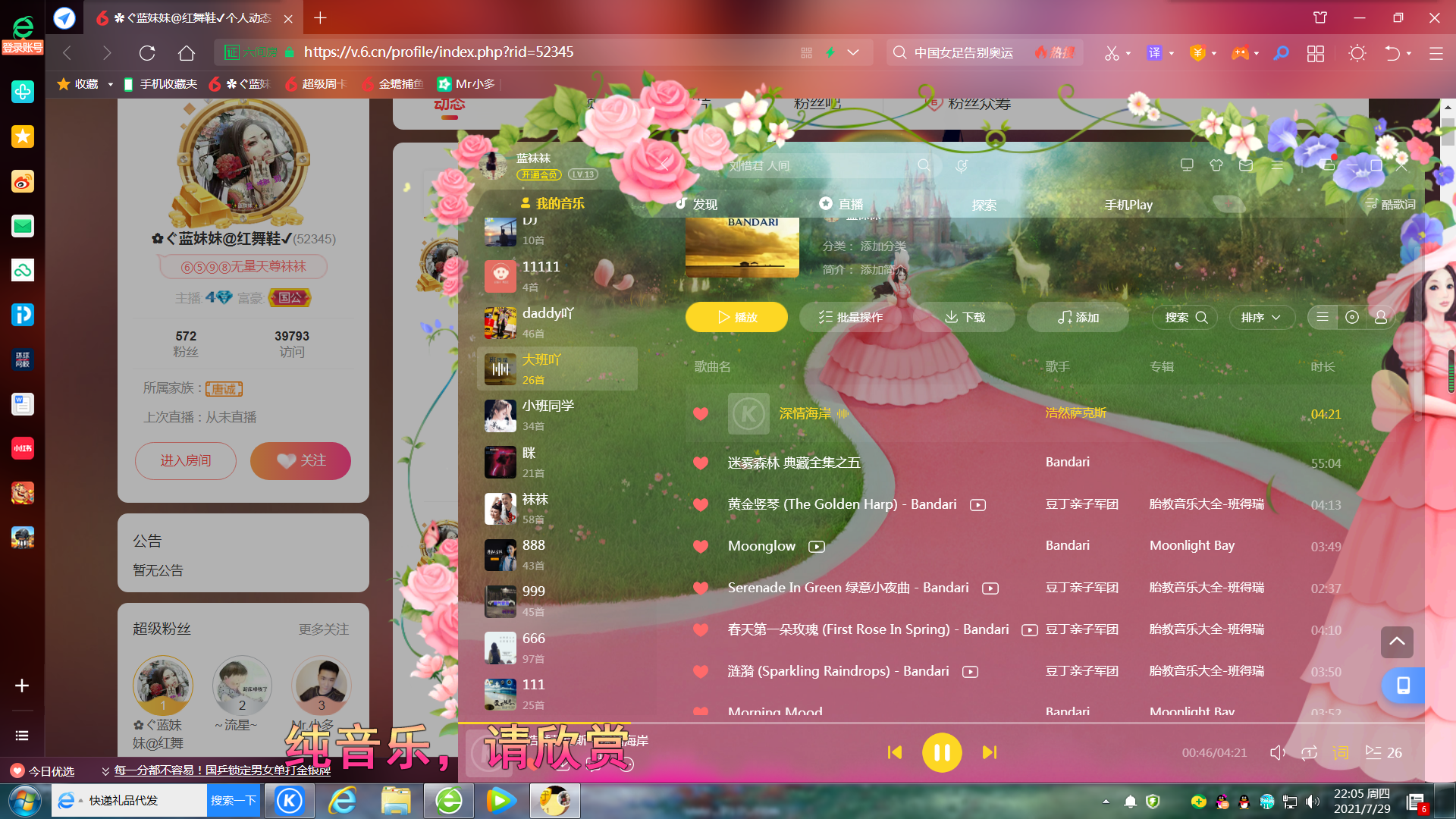Click the yellow 播放 play-all button
The width and height of the screenshot is (1456, 819).
coord(736,317)
